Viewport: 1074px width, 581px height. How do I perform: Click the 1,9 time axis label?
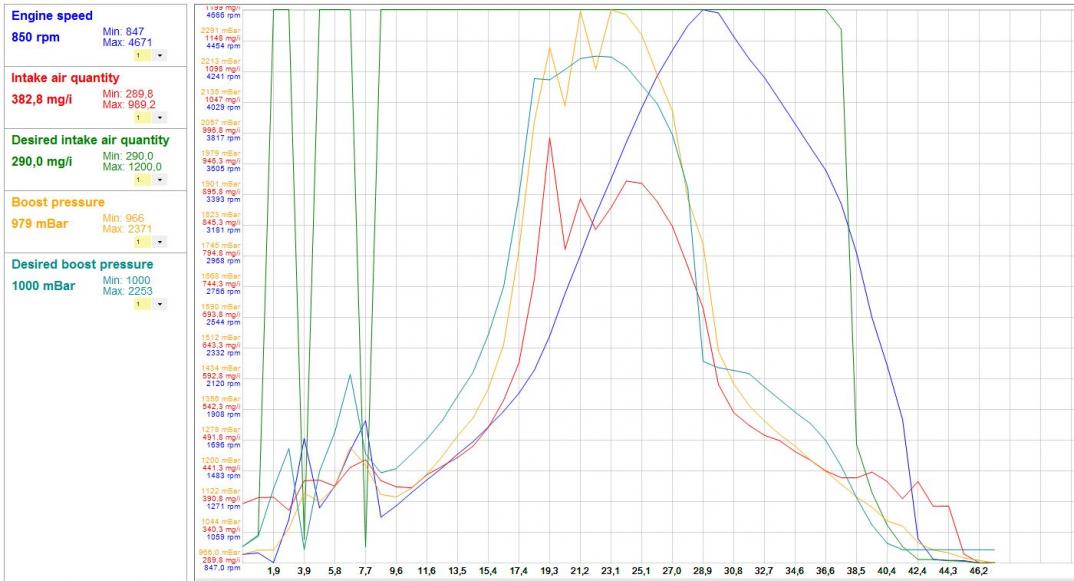pyautogui.click(x=273, y=571)
